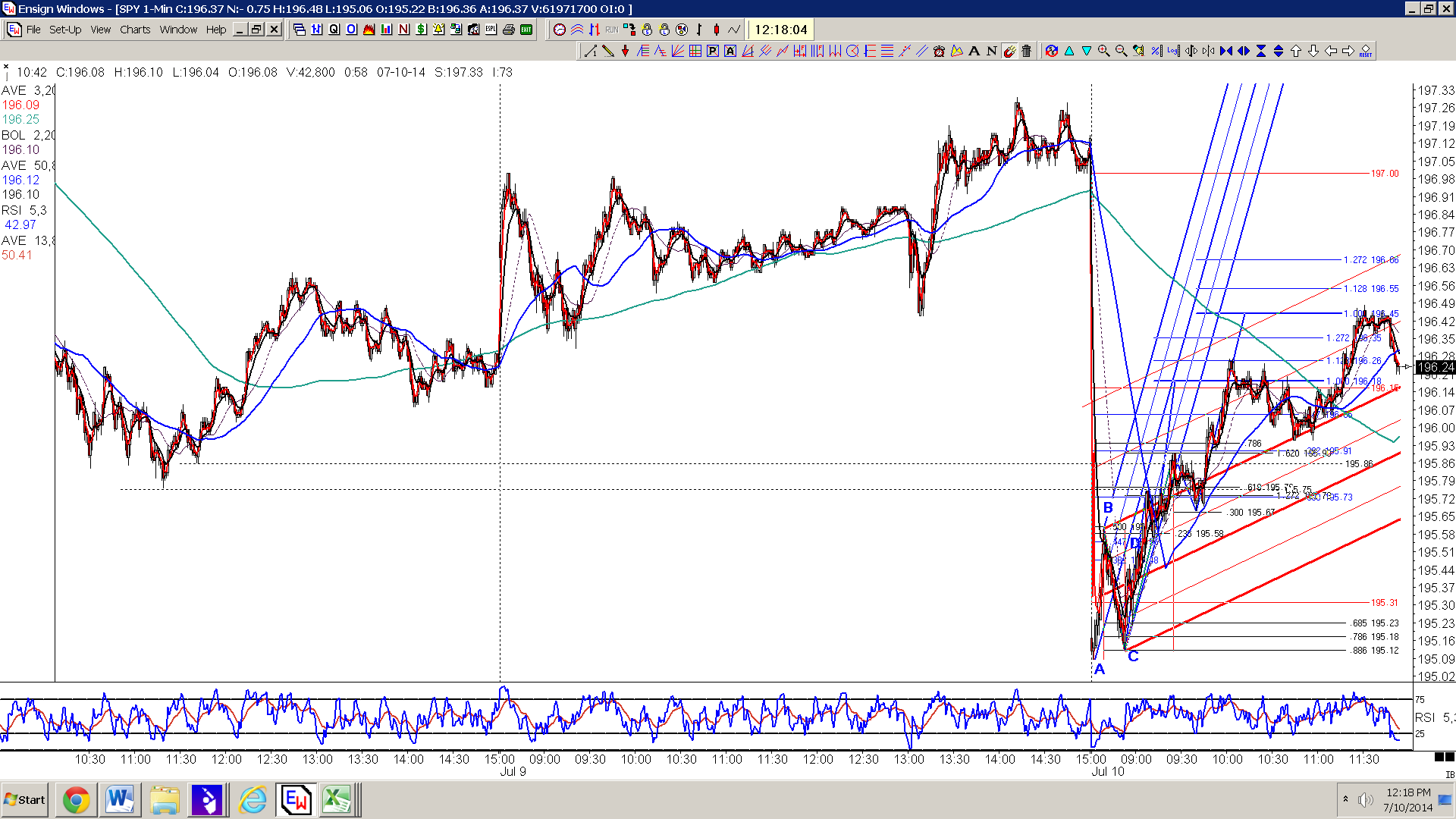Toggle the magnet snap tool
This screenshot has width=1456, height=819.
click(x=1009, y=51)
